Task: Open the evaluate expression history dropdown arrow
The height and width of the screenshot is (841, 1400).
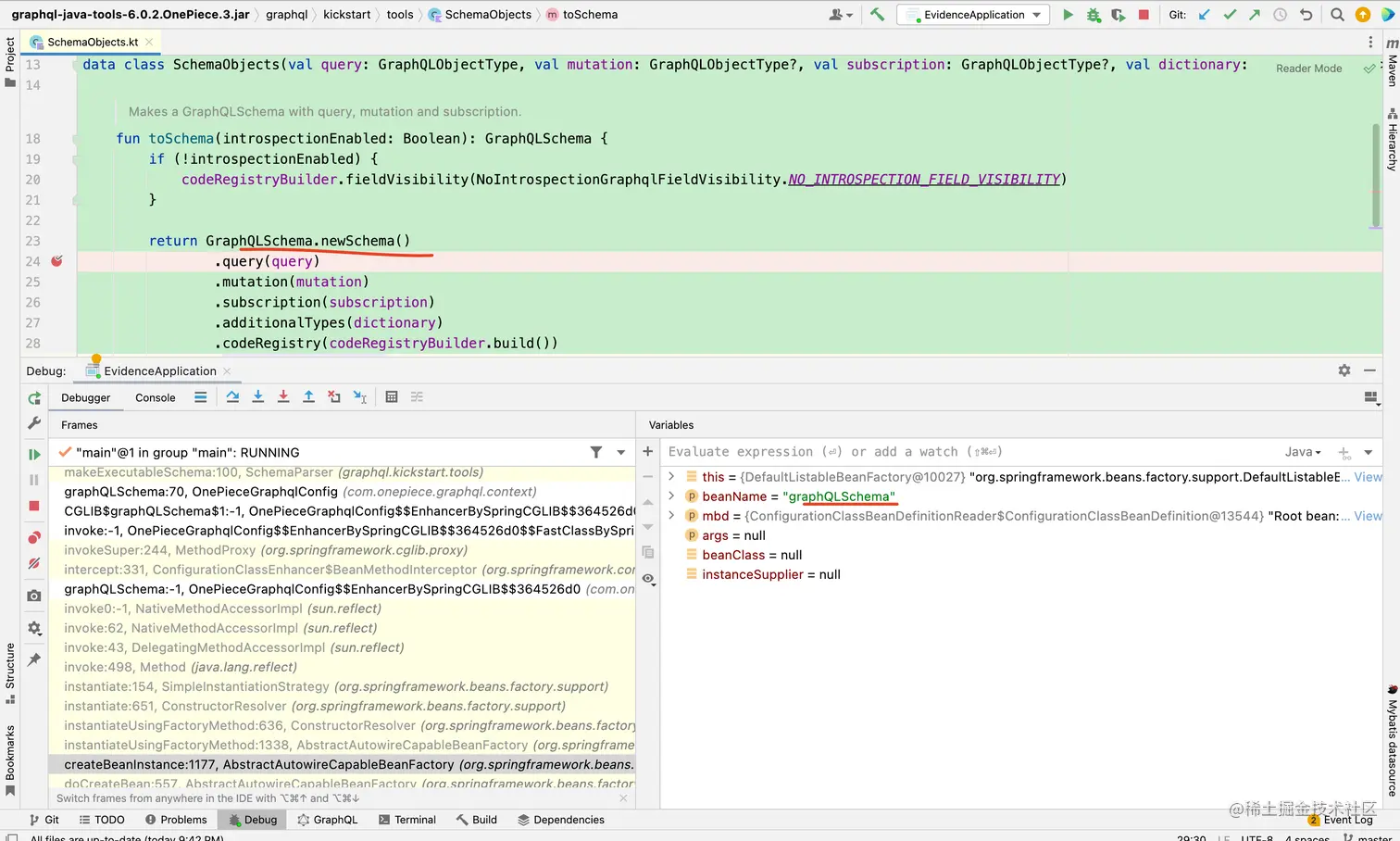Action: pyautogui.click(x=1368, y=452)
